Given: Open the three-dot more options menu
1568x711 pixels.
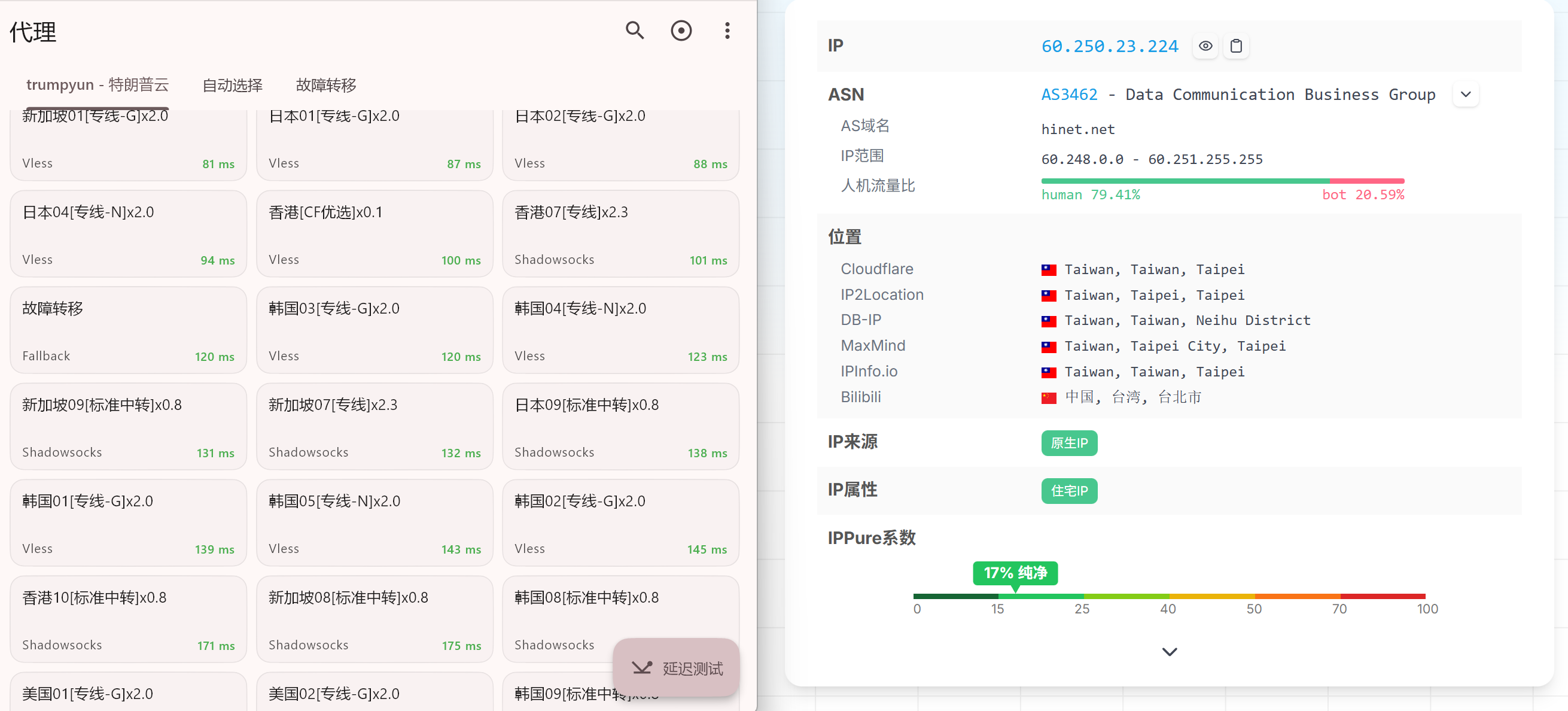Looking at the screenshot, I should click(x=727, y=31).
